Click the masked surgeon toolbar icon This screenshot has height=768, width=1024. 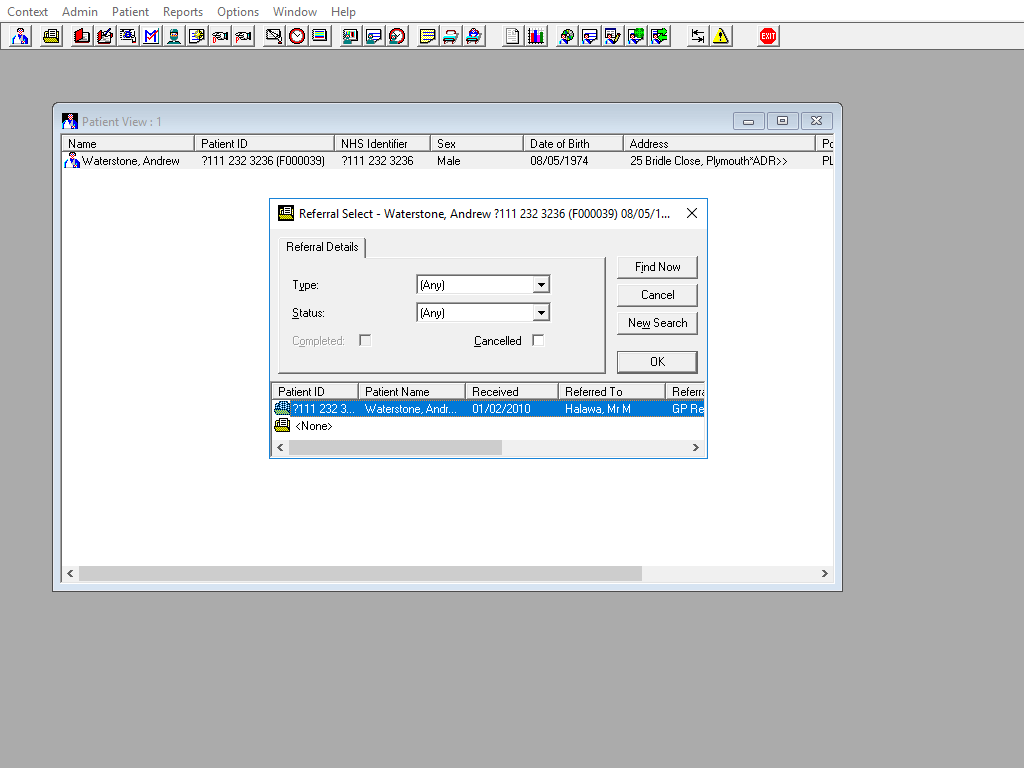174,36
